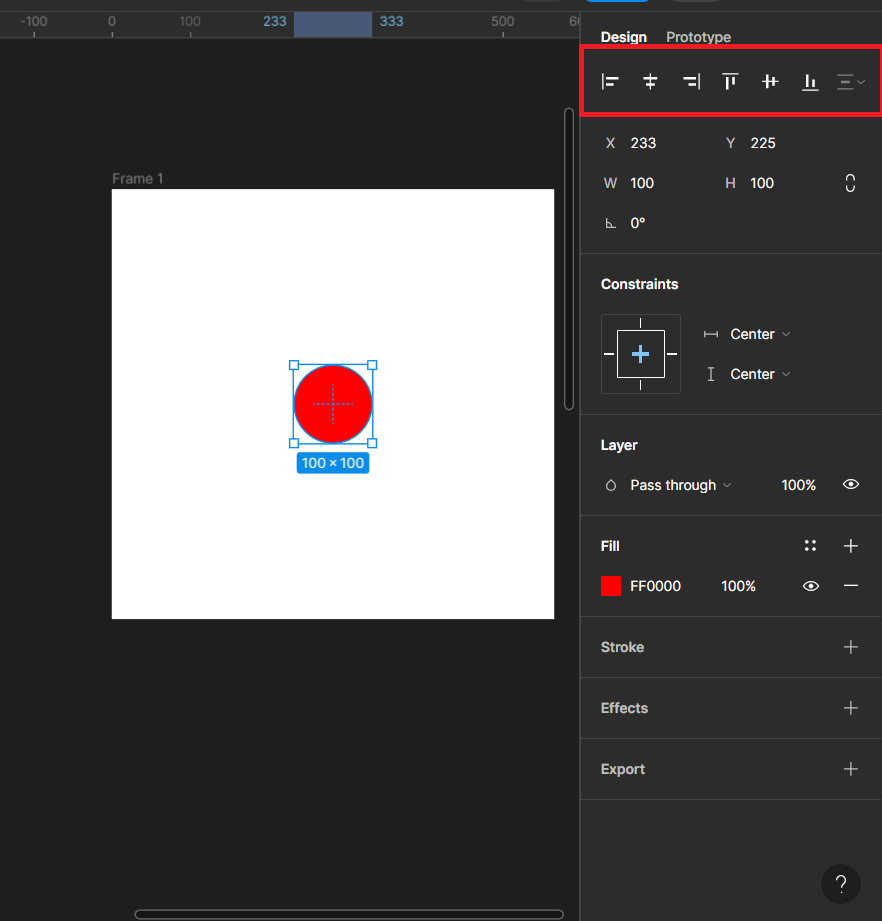Click the Stroke section header
Image resolution: width=882 pixels, height=921 pixels.
[x=622, y=647]
